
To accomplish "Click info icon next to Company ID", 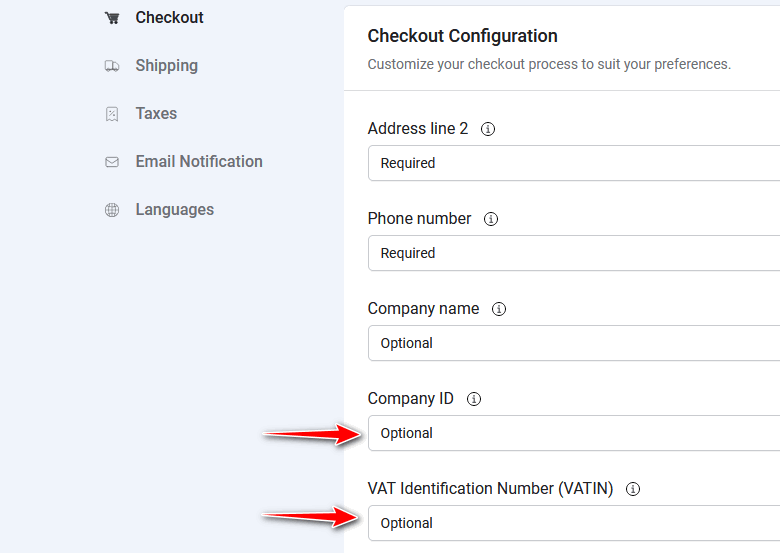I will [474, 399].
